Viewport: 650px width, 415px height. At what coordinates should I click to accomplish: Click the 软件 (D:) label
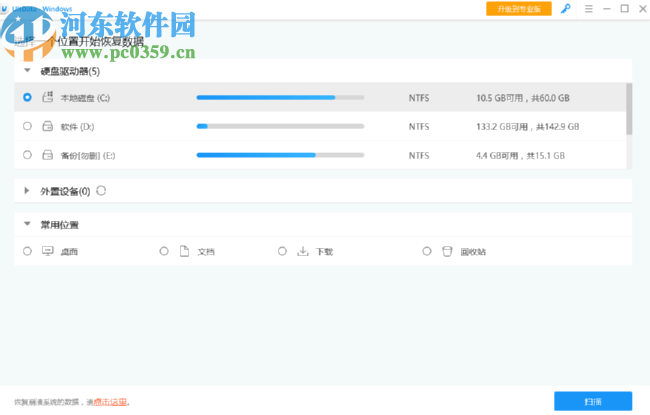tap(78, 127)
